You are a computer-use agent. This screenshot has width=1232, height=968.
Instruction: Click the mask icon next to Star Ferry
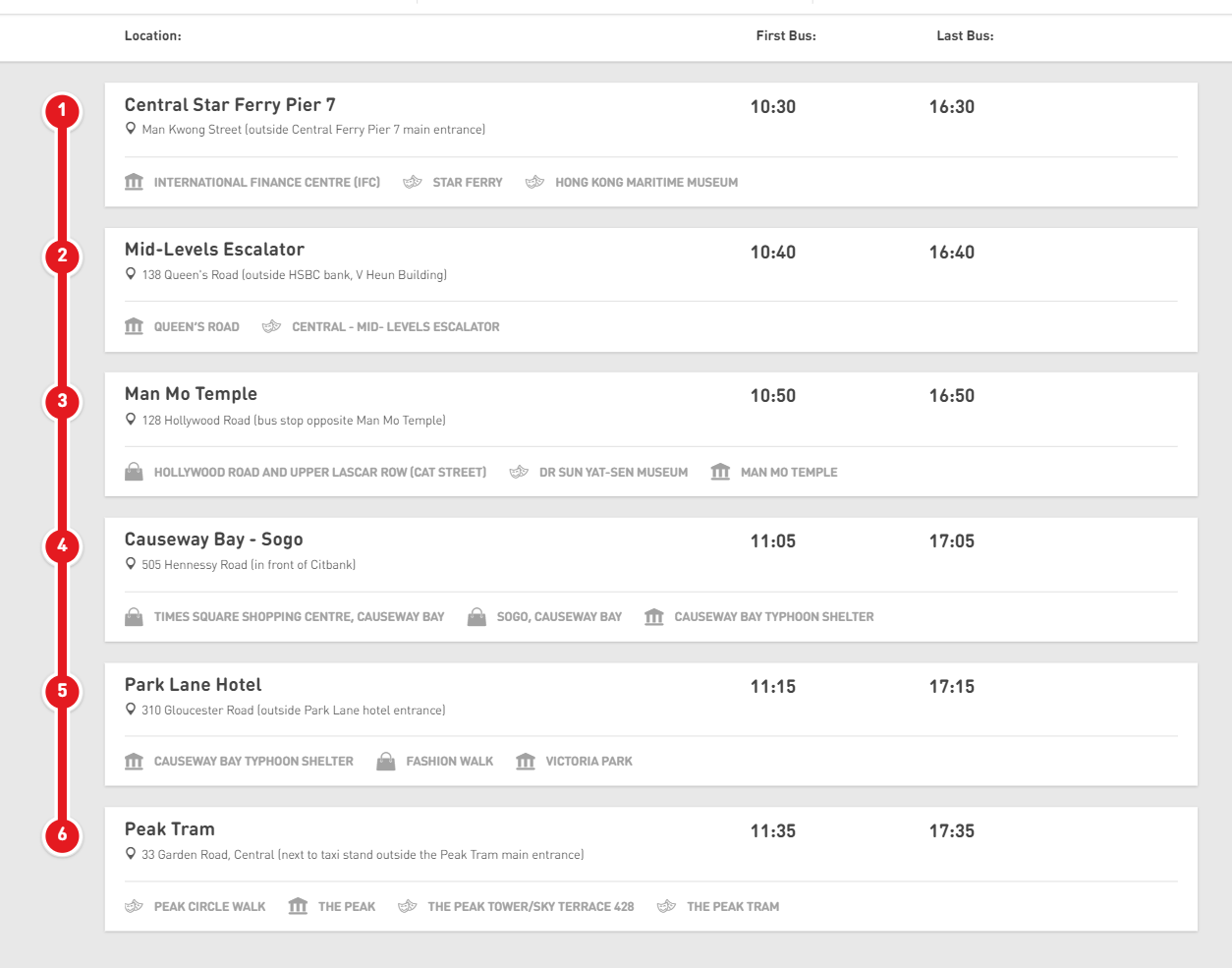point(413,182)
